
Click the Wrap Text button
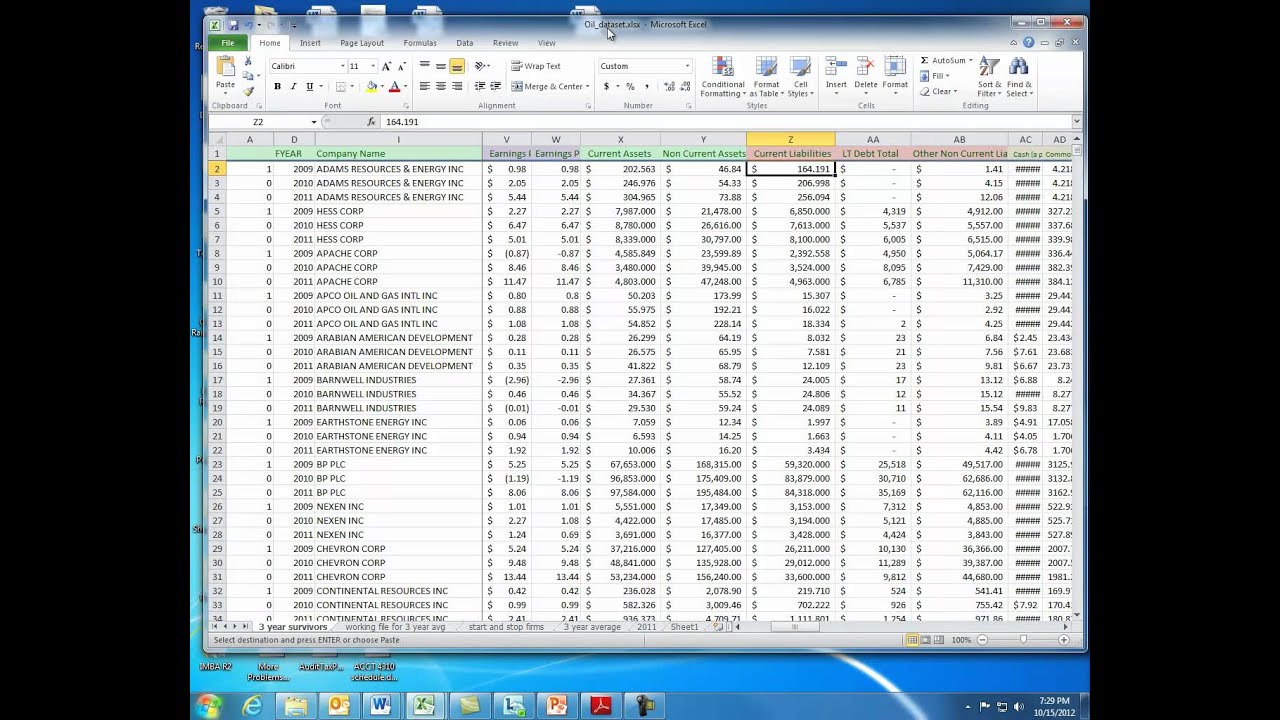[x=536, y=66]
